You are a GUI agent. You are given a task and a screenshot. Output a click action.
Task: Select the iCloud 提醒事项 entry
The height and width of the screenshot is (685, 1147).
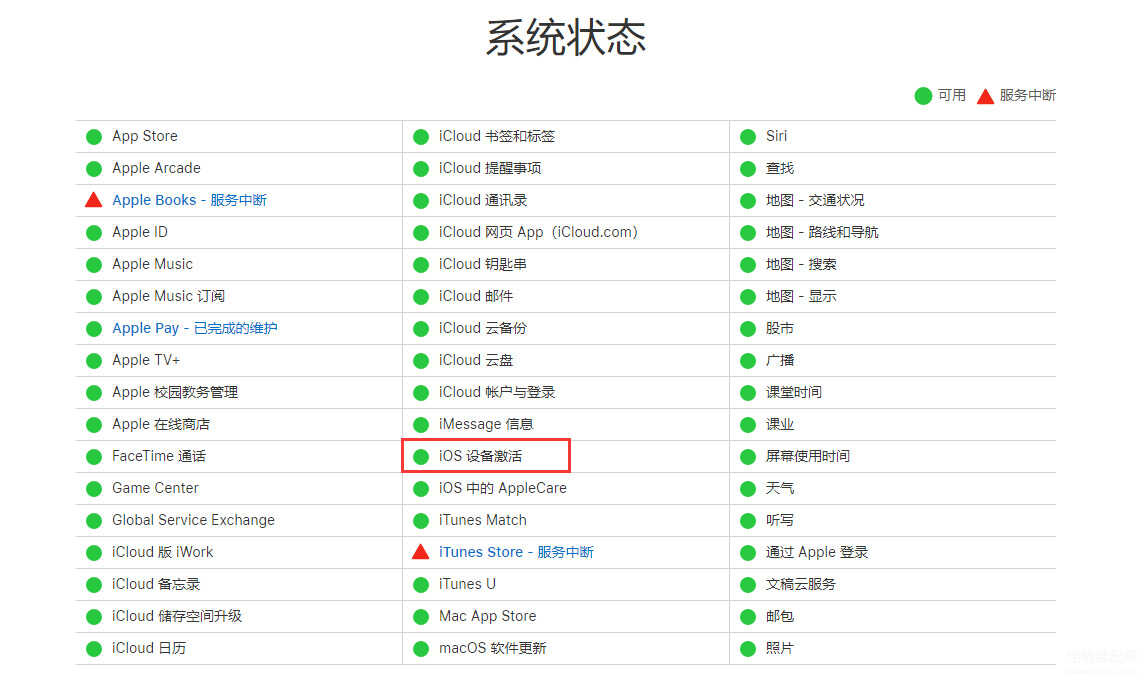pyautogui.click(x=490, y=168)
